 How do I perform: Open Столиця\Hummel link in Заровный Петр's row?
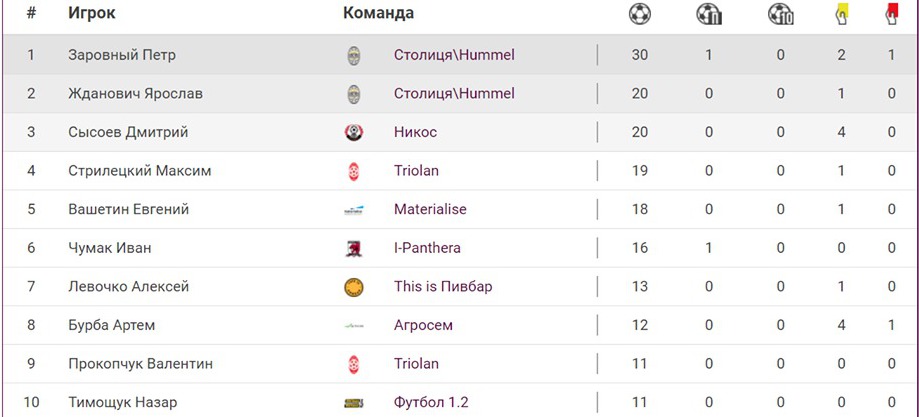pos(454,55)
